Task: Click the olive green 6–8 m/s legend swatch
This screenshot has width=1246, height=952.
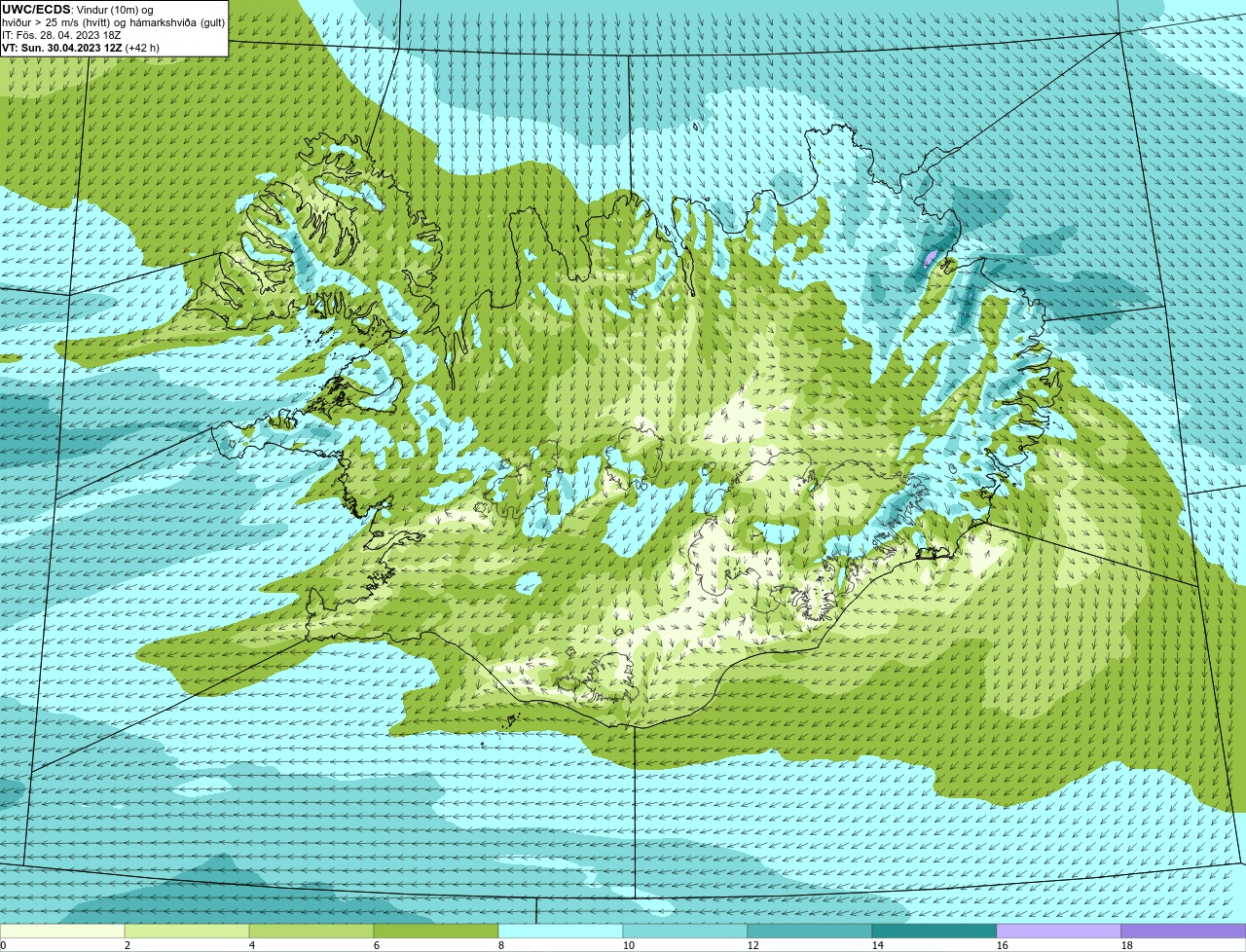Action: coord(436,931)
